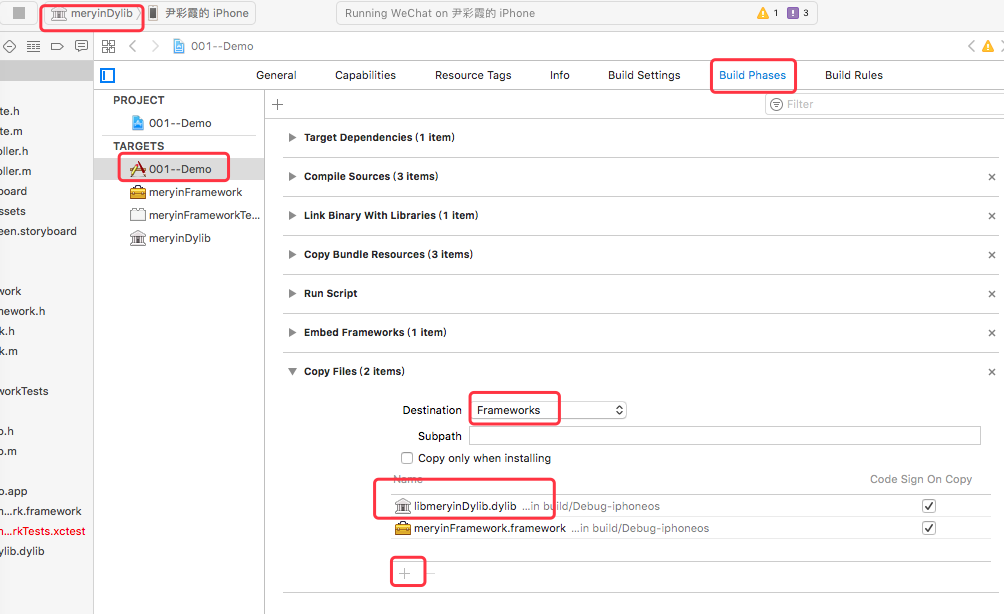Switch to the Info tab

[x=560, y=75]
